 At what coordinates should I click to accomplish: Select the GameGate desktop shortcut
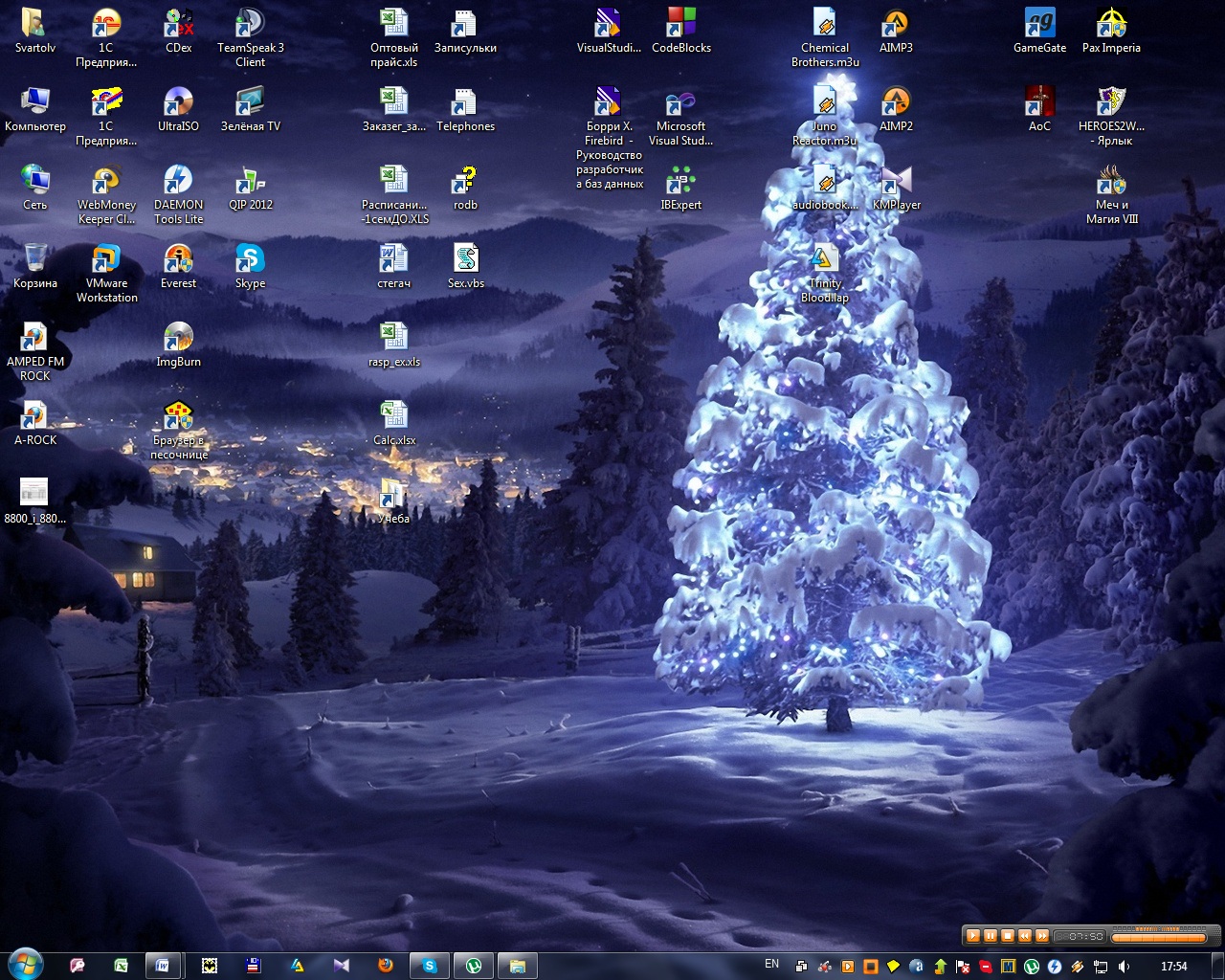coord(1039,23)
